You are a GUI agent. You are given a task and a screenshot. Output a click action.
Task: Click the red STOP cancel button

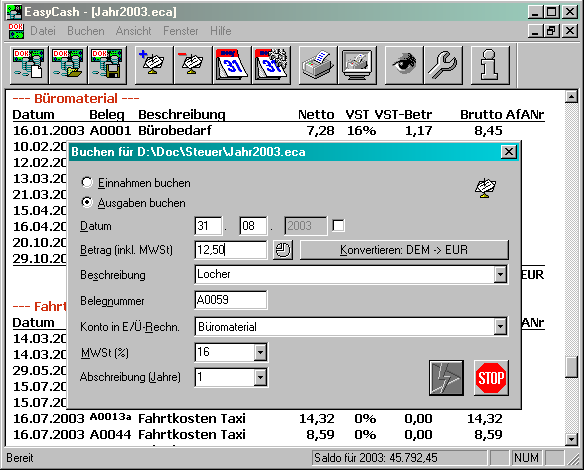point(491,378)
